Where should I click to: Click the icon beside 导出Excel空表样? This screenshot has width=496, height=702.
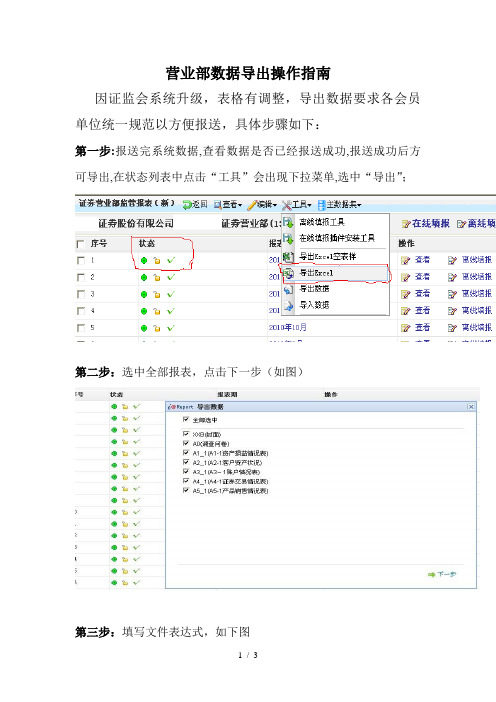(289, 257)
